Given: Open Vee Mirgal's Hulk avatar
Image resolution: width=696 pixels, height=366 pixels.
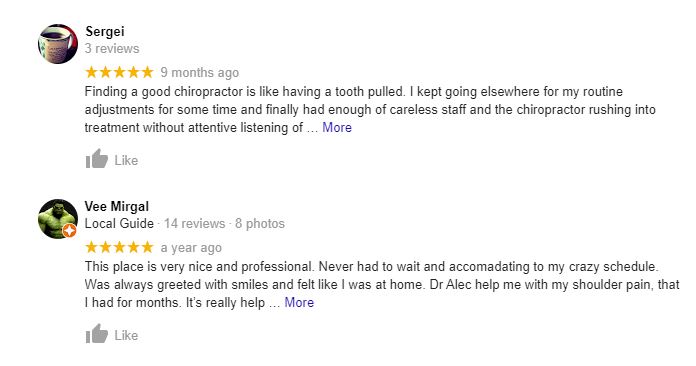Looking at the screenshot, I should coord(58,219).
